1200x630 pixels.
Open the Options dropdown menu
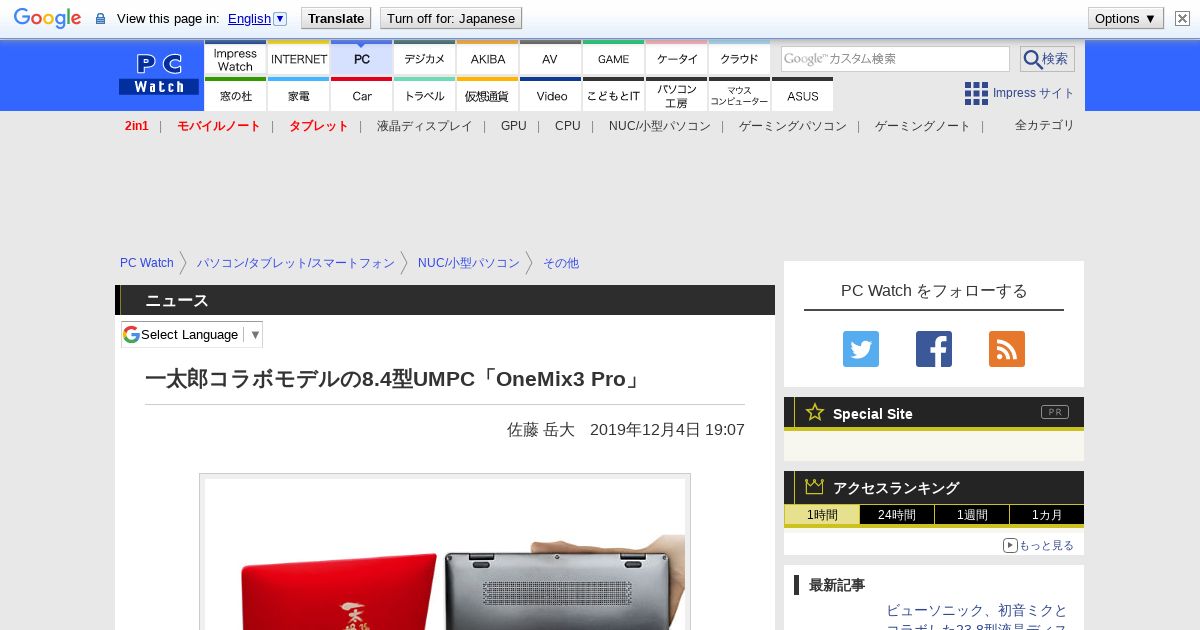(x=1125, y=18)
